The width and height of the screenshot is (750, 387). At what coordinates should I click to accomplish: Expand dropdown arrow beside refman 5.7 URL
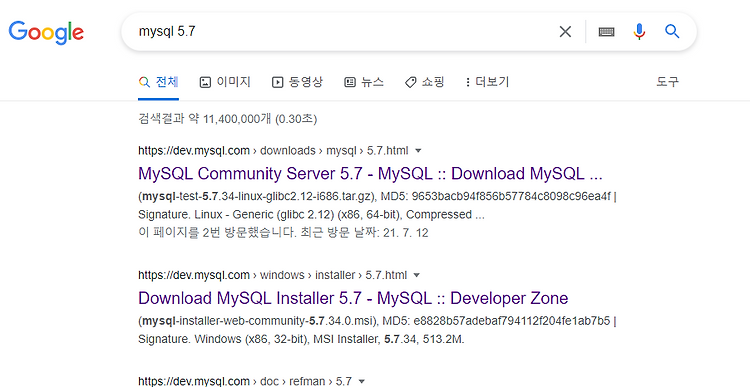point(362,381)
